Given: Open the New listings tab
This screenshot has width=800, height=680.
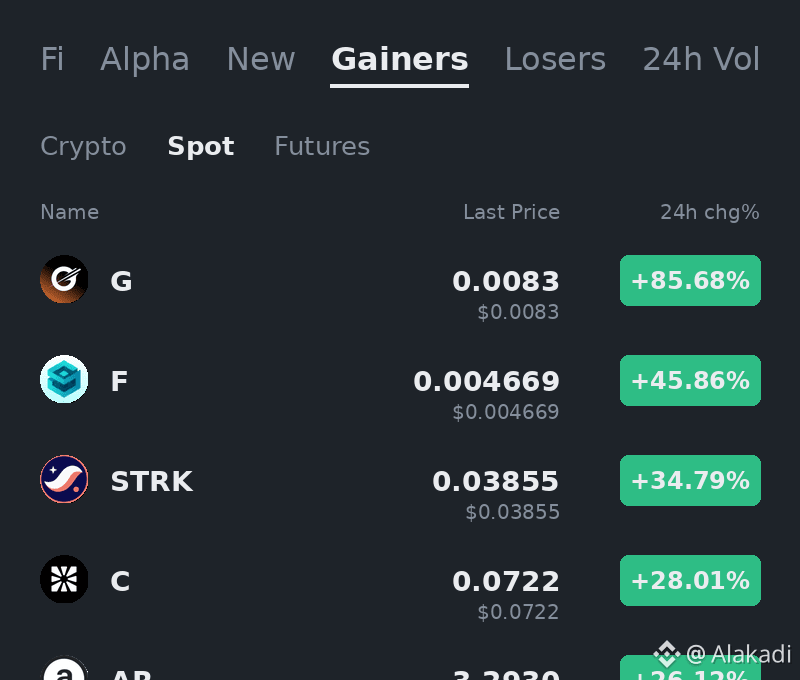Looking at the screenshot, I should [x=261, y=59].
